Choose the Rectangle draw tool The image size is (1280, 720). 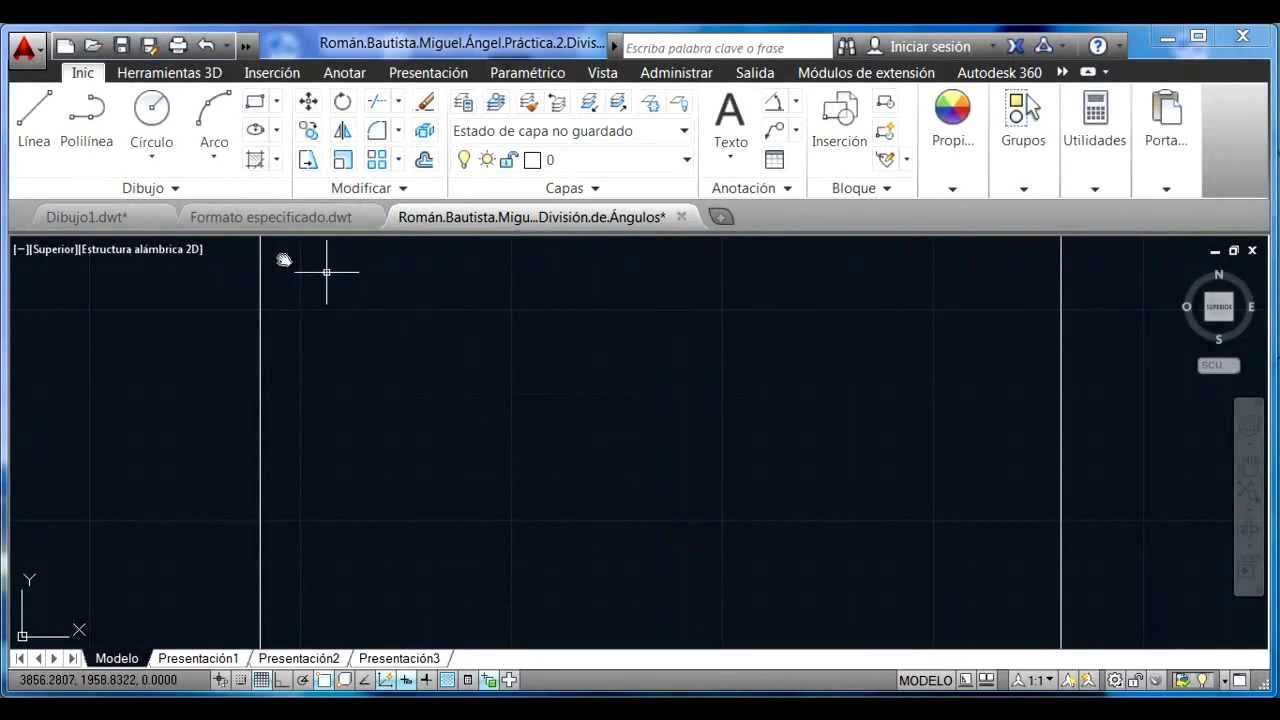[x=255, y=102]
